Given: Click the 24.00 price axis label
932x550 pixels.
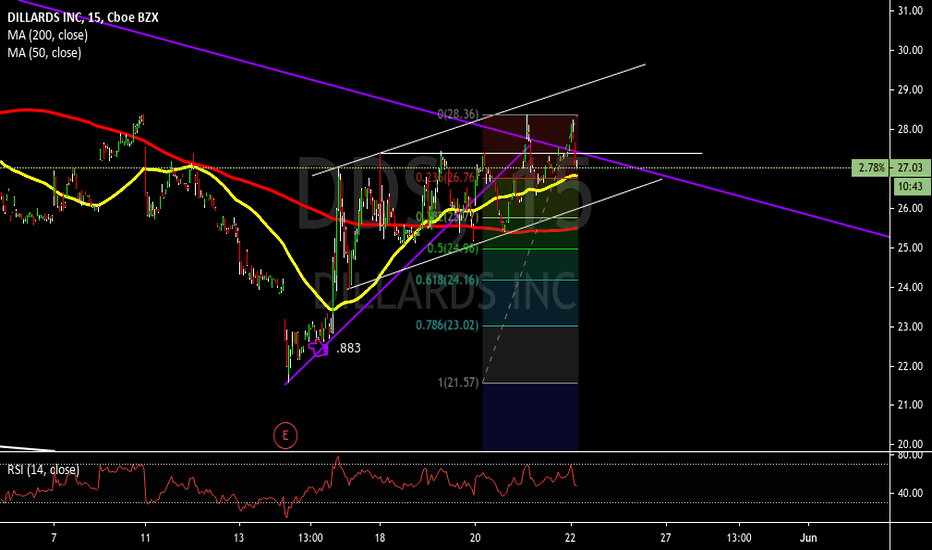Looking at the screenshot, I should 910,287.
